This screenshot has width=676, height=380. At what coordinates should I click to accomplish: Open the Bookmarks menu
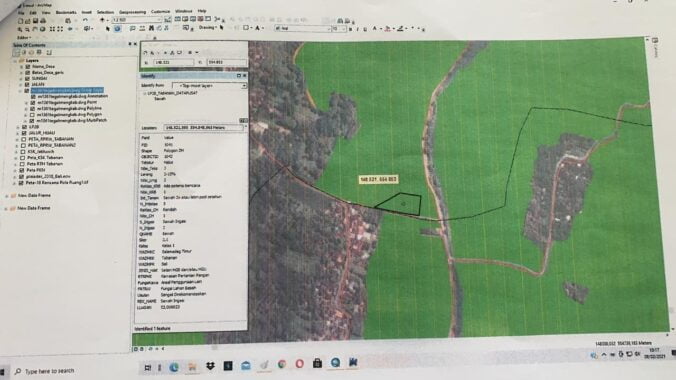[x=66, y=12]
